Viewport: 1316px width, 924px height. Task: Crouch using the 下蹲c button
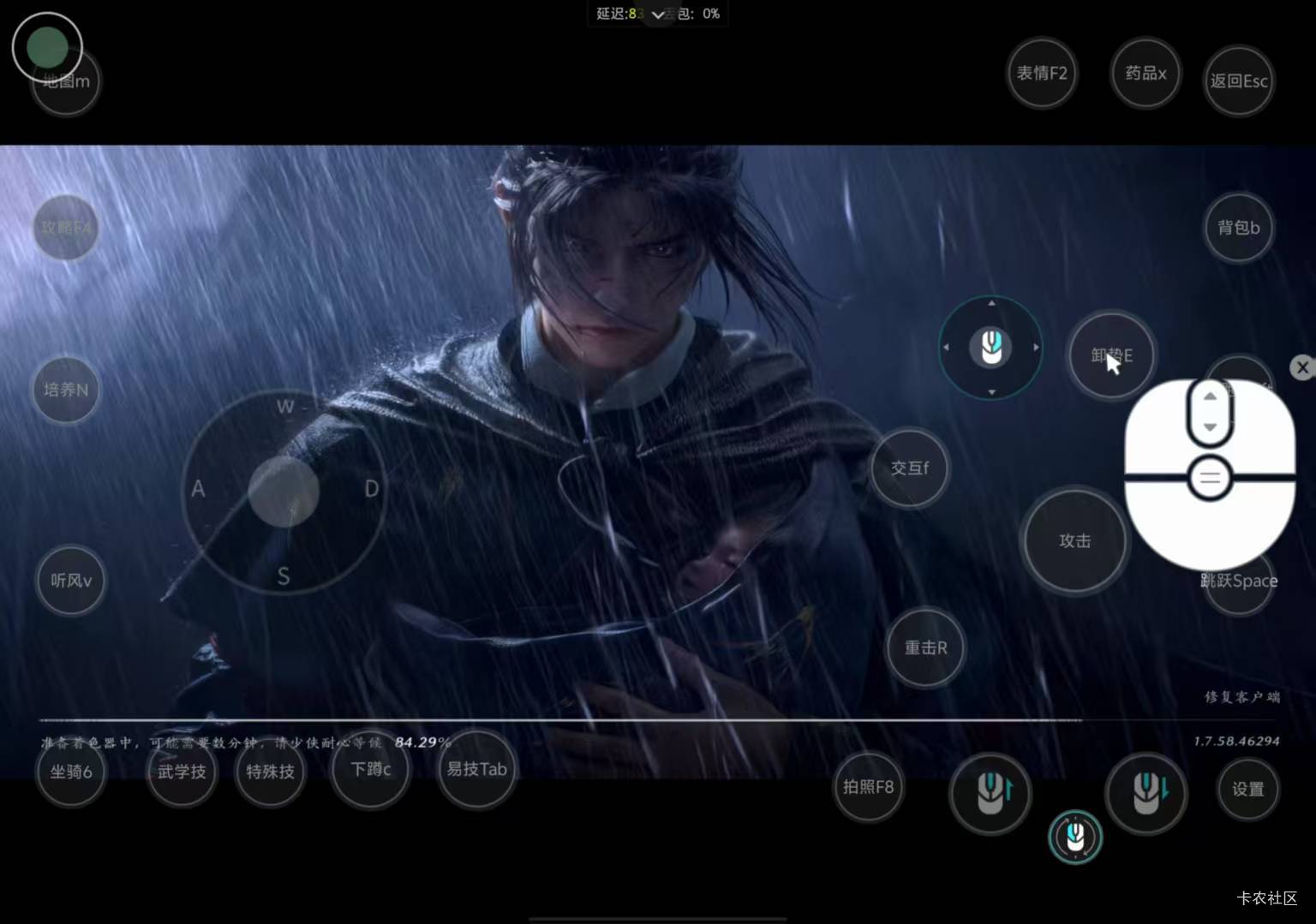(370, 770)
